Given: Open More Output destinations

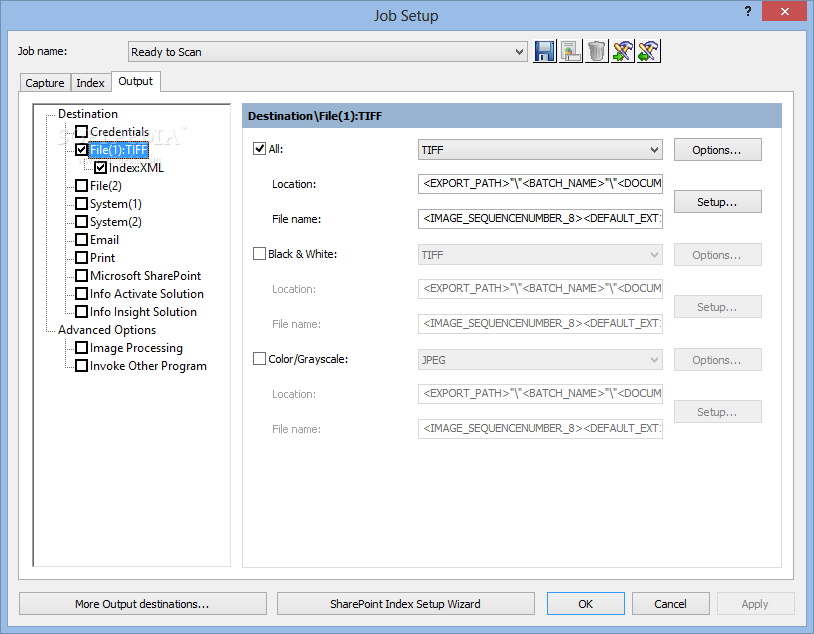Looking at the screenshot, I should [x=143, y=604].
